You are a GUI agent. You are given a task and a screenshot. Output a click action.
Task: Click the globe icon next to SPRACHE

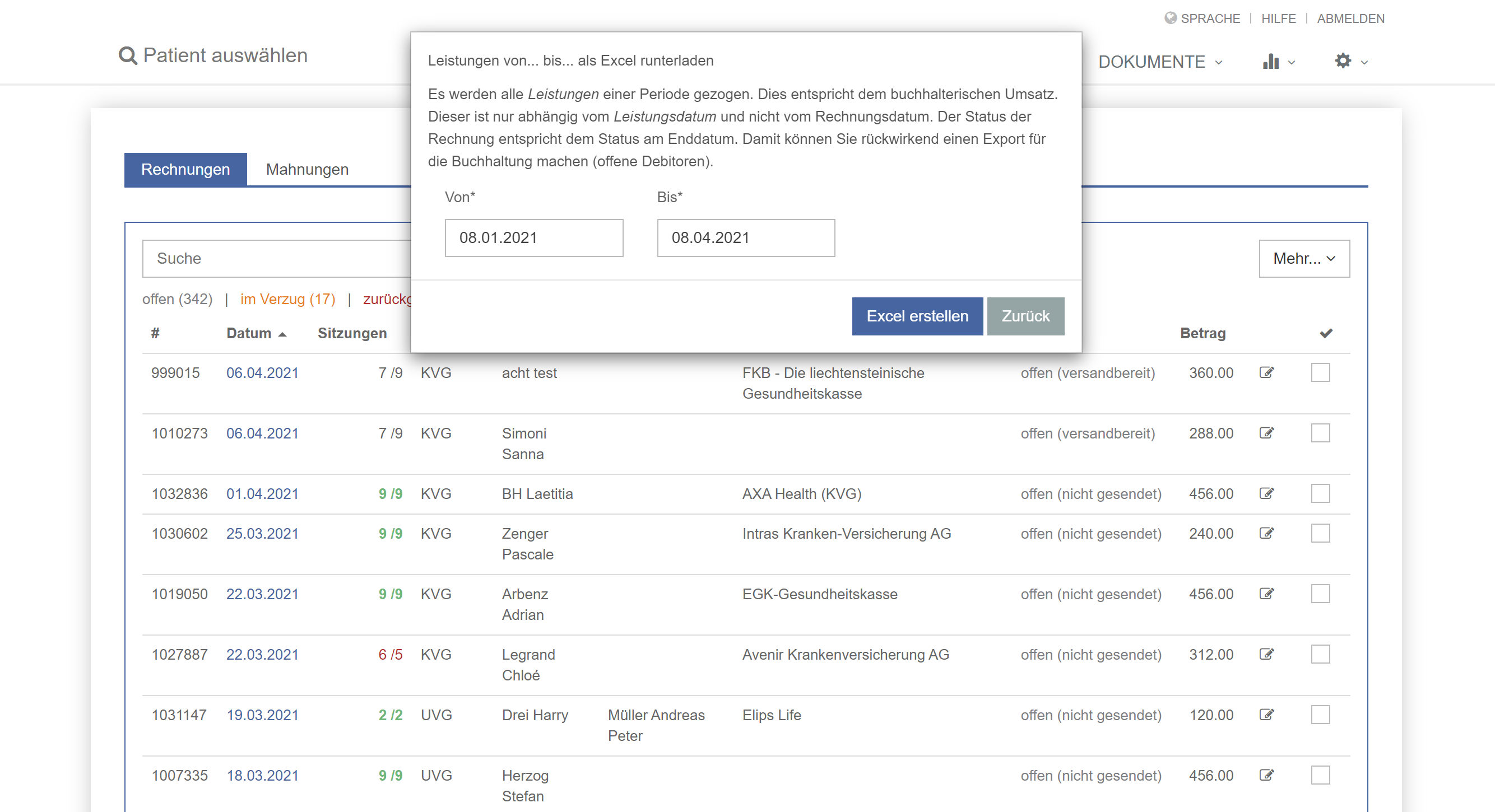coord(1170,18)
